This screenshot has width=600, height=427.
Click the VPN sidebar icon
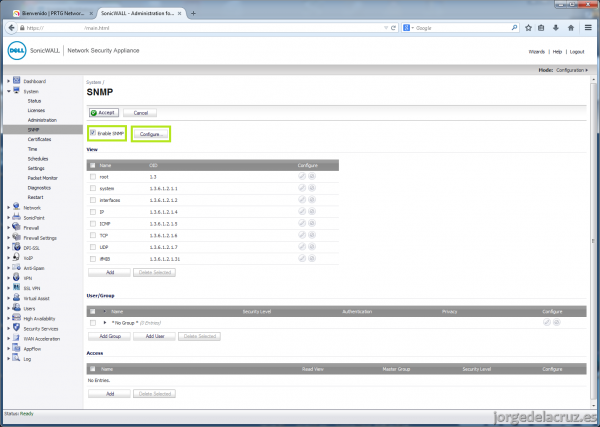point(16,277)
